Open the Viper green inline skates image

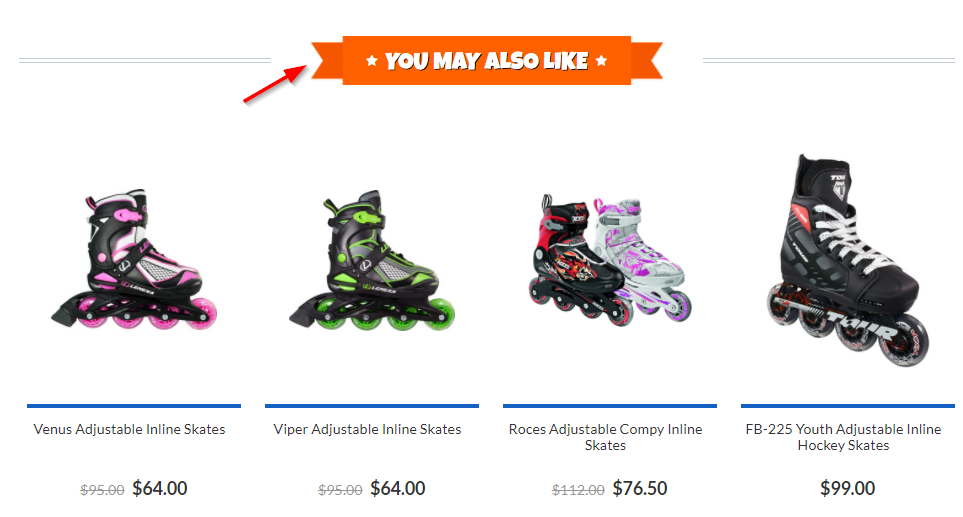pyautogui.click(x=372, y=260)
